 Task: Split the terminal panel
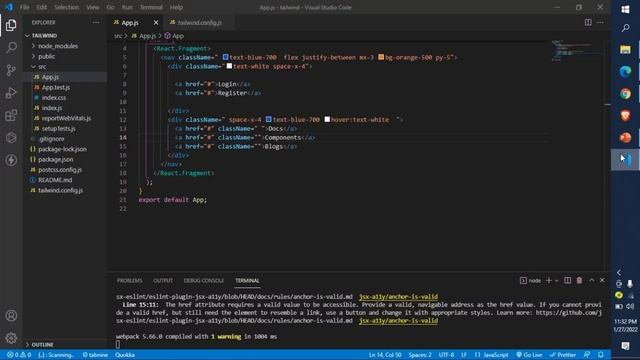tap(567, 280)
